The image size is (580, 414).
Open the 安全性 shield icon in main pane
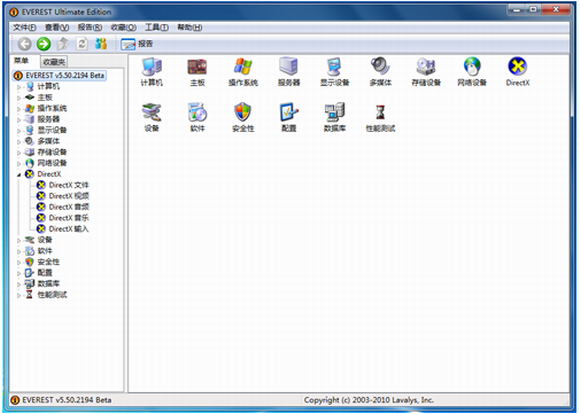point(243,118)
